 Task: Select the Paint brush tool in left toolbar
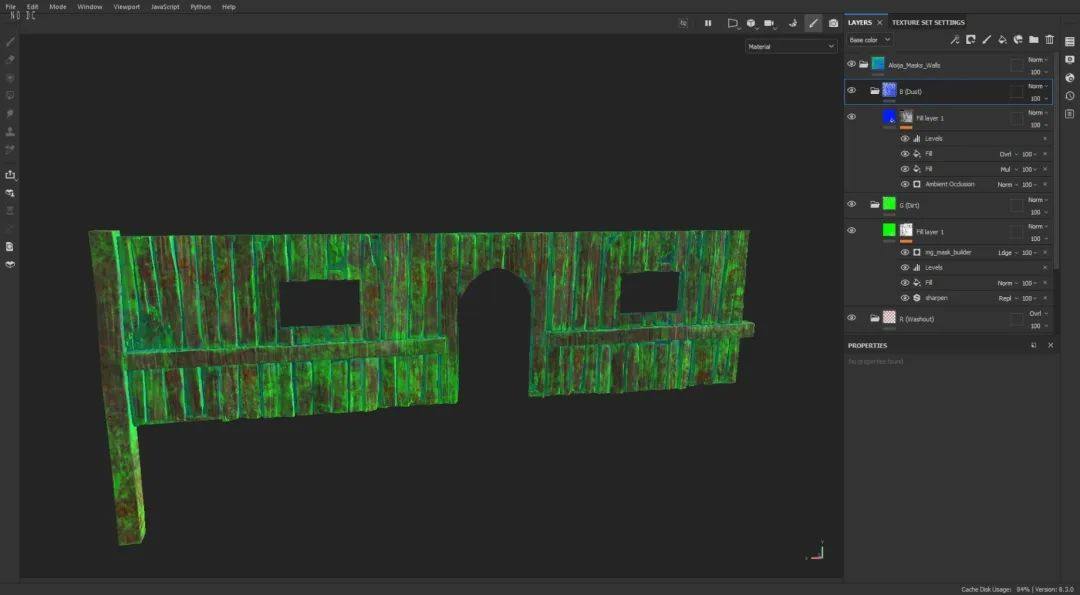10,42
